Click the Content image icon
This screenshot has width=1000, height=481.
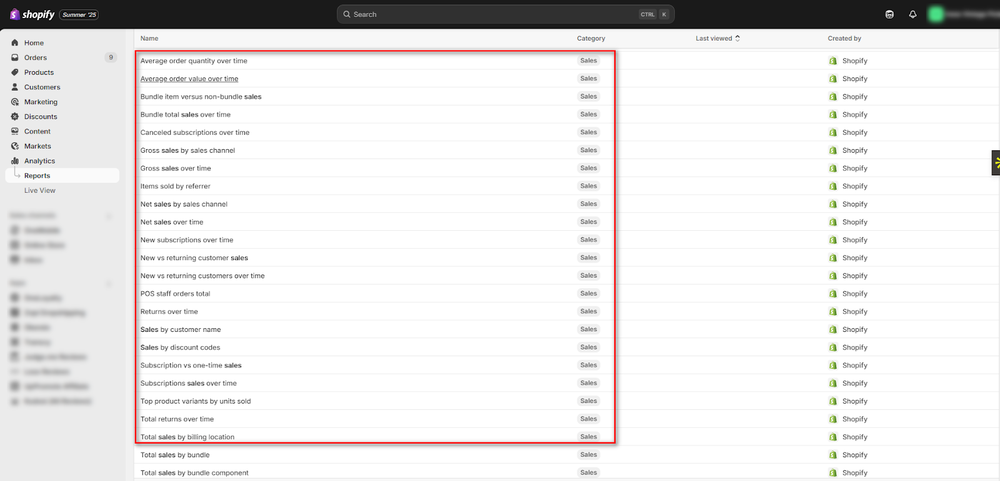[15, 131]
